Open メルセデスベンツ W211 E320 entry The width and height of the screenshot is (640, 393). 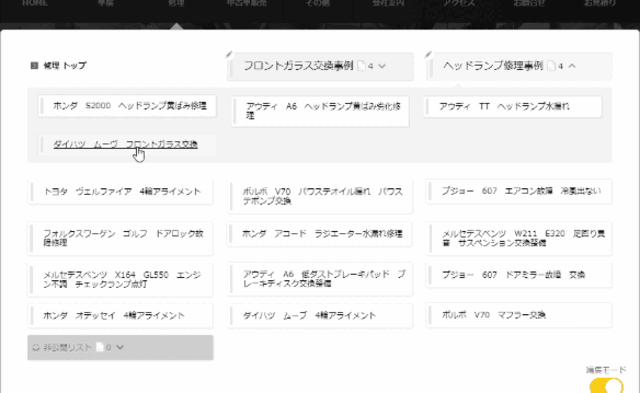click(x=519, y=238)
